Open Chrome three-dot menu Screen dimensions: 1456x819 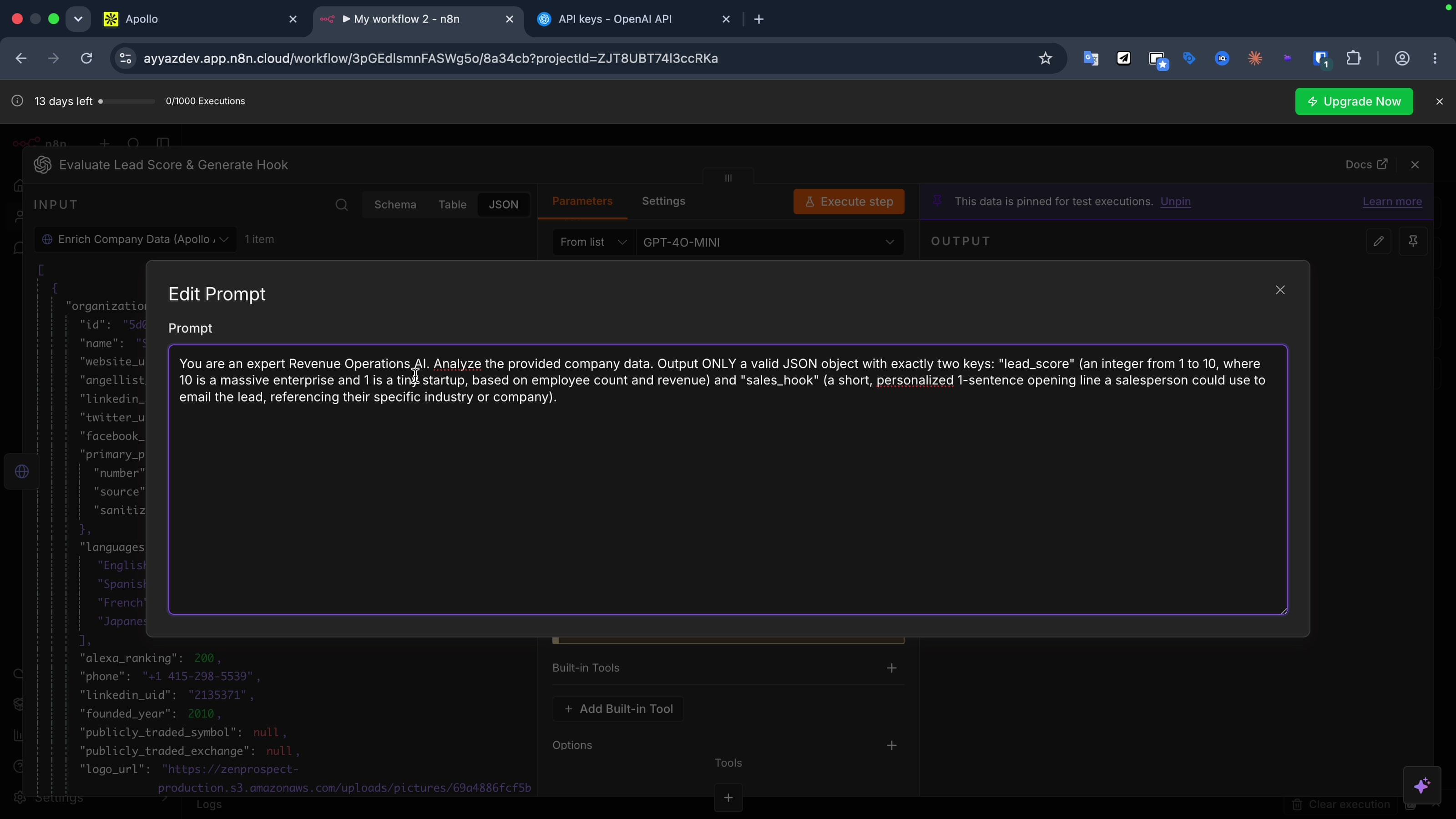[x=1435, y=58]
